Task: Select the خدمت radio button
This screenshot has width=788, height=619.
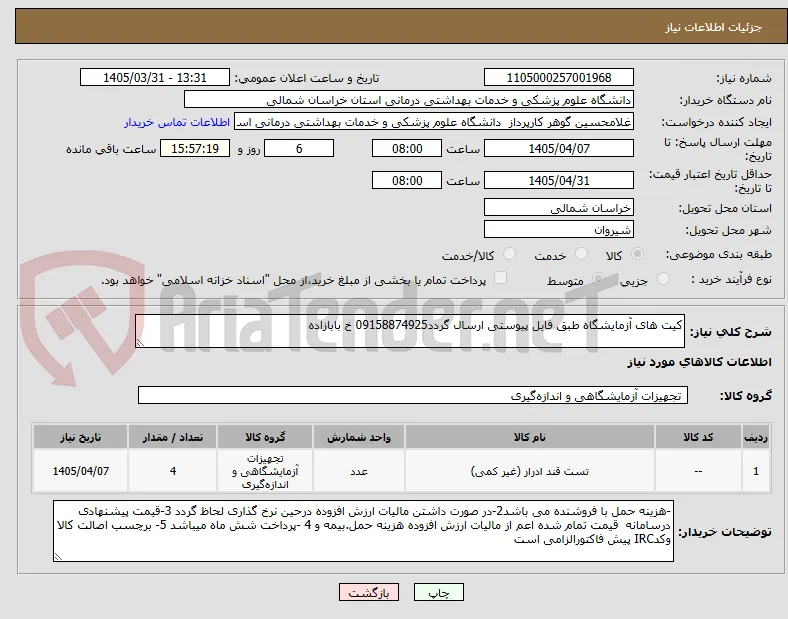Action: coord(581,254)
